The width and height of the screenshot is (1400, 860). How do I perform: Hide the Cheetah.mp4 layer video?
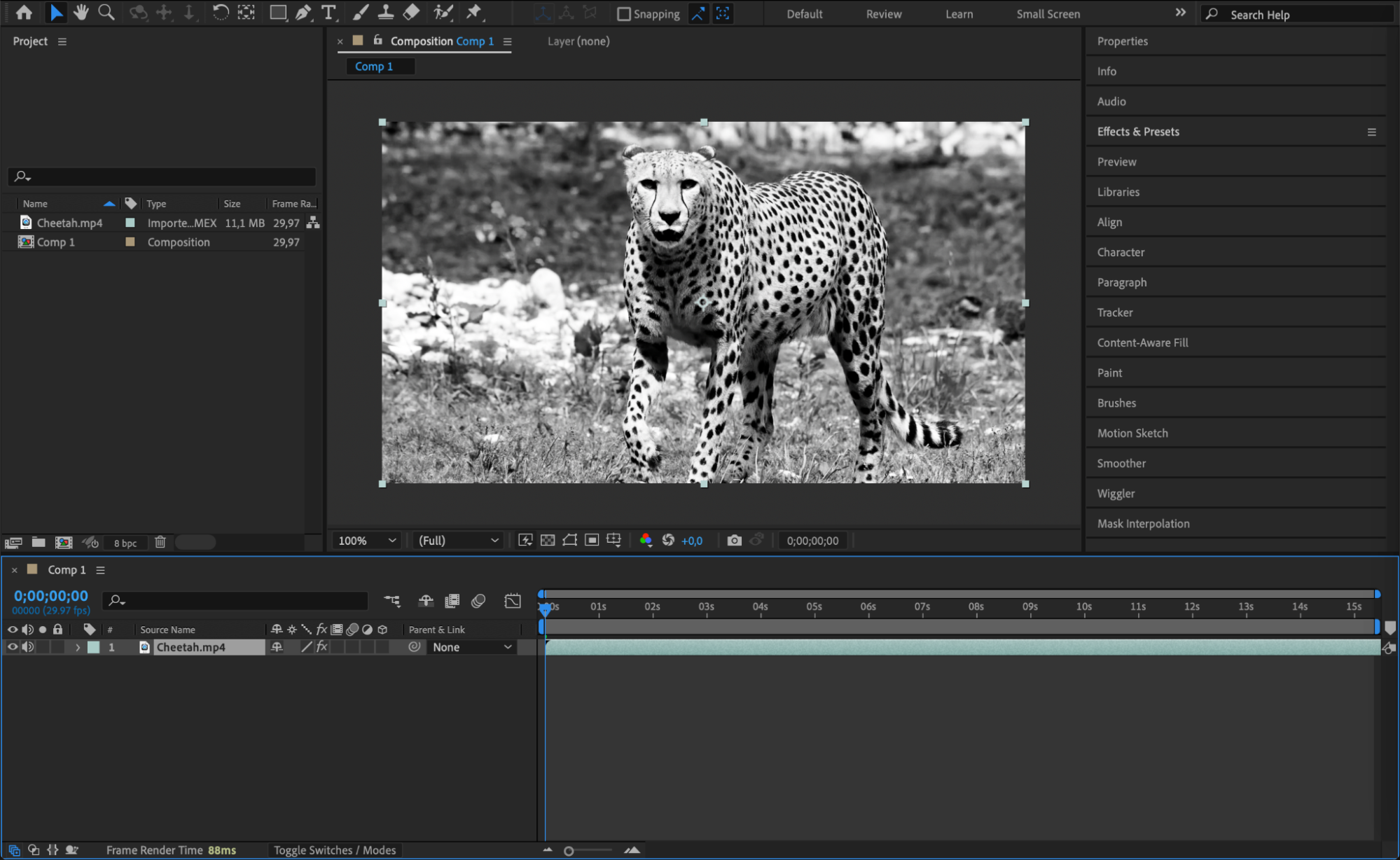(12, 647)
